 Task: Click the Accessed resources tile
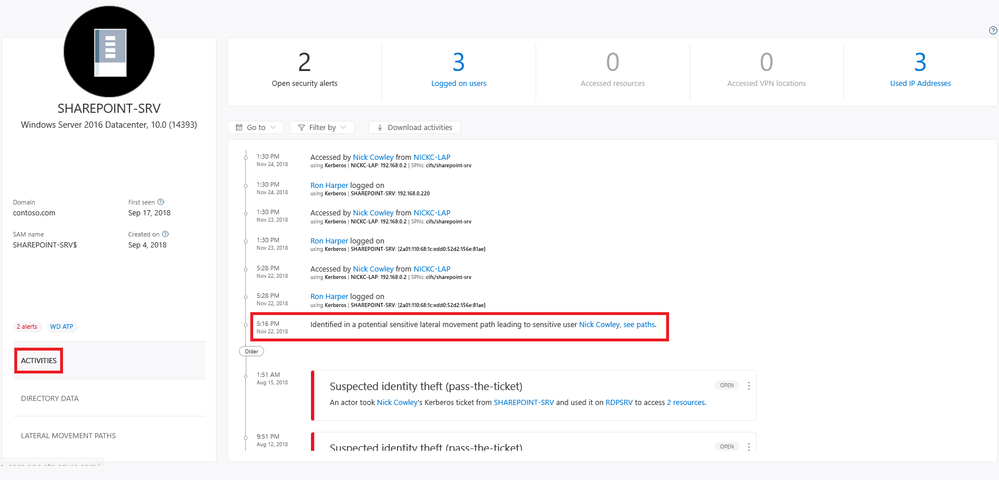coord(612,70)
